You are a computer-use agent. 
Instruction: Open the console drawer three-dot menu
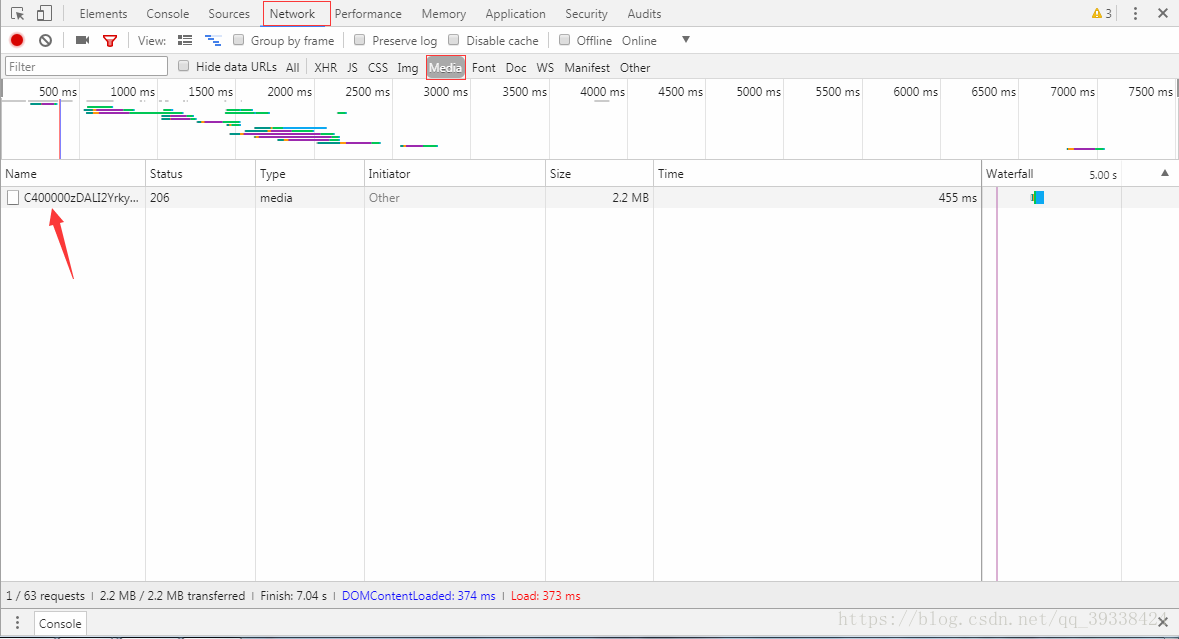[x=17, y=623]
